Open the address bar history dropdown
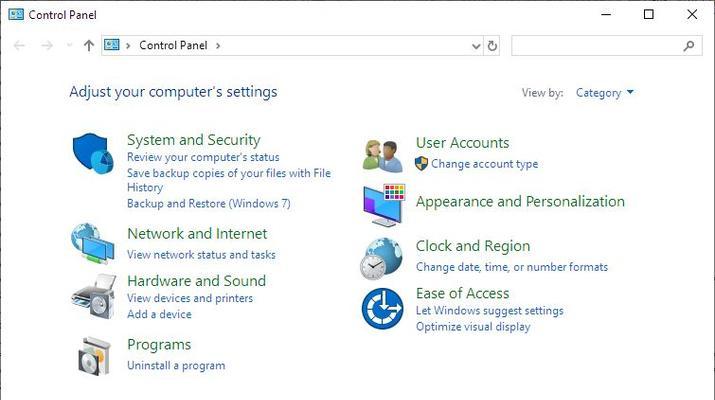This screenshot has height=400, width=715. [x=476, y=46]
